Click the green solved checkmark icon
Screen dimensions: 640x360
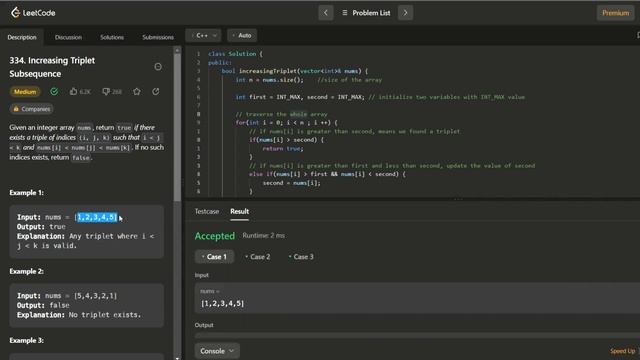54,91
